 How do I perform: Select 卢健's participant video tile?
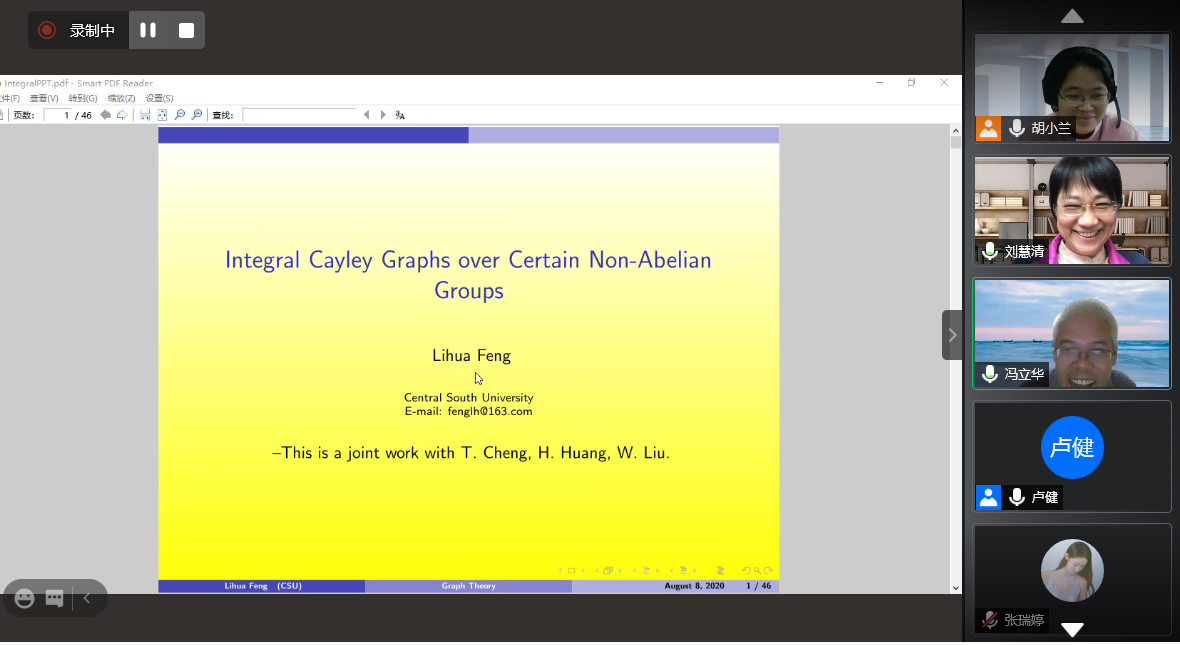[1072, 456]
